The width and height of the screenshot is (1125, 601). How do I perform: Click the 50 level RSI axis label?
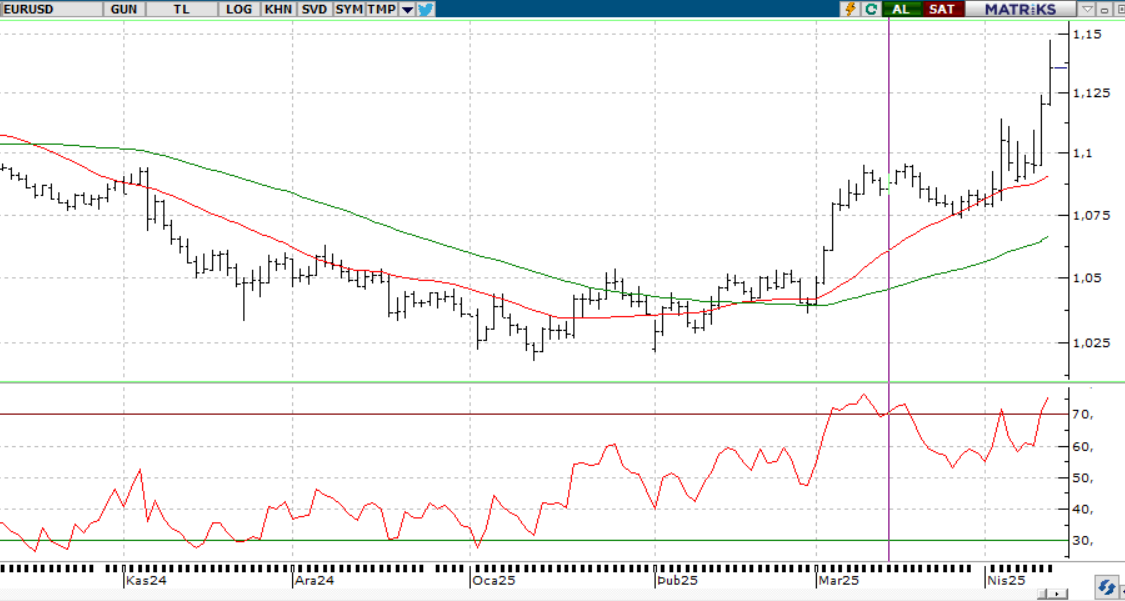(x=1083, y=478)
